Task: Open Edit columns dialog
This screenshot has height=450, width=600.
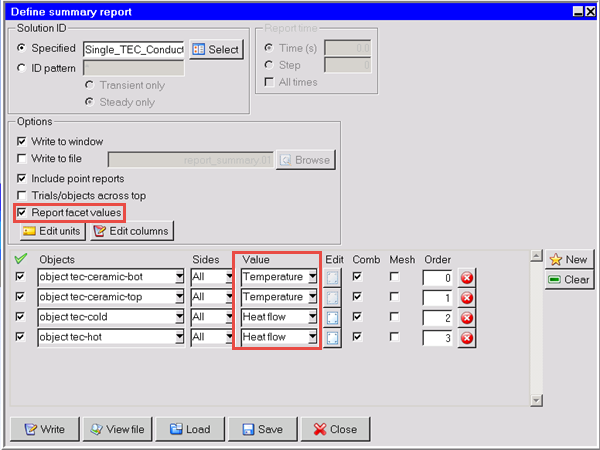Action: 132,231
